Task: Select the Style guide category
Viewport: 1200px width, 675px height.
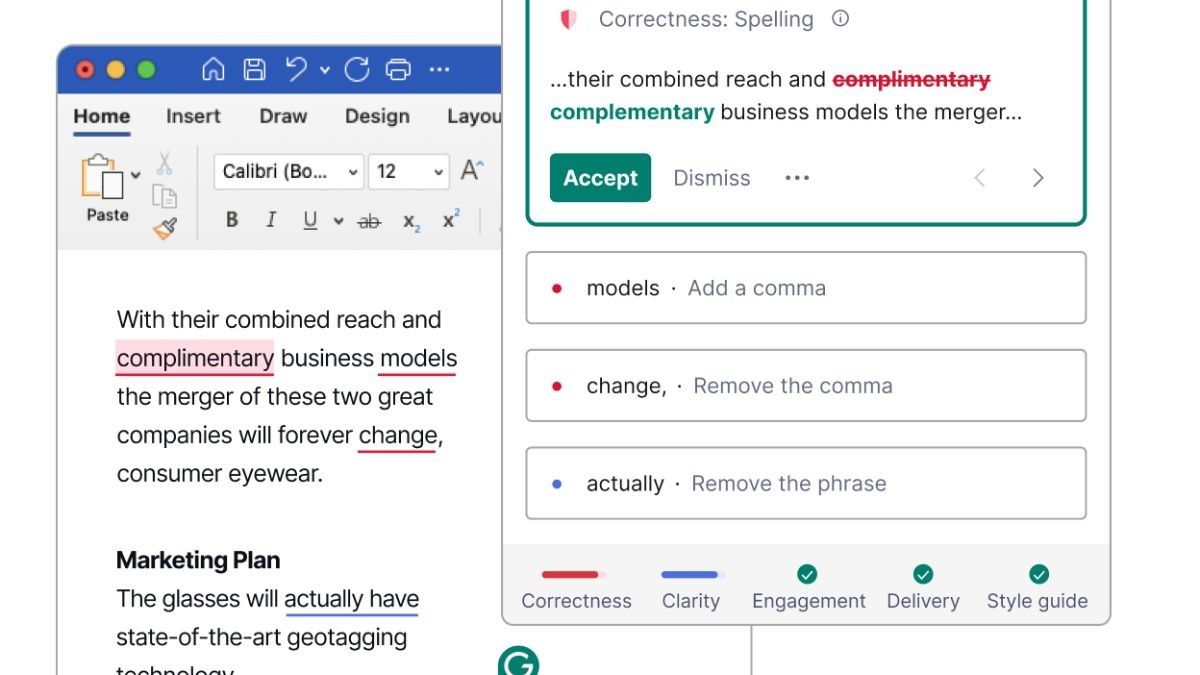Action: point(1038,590)
